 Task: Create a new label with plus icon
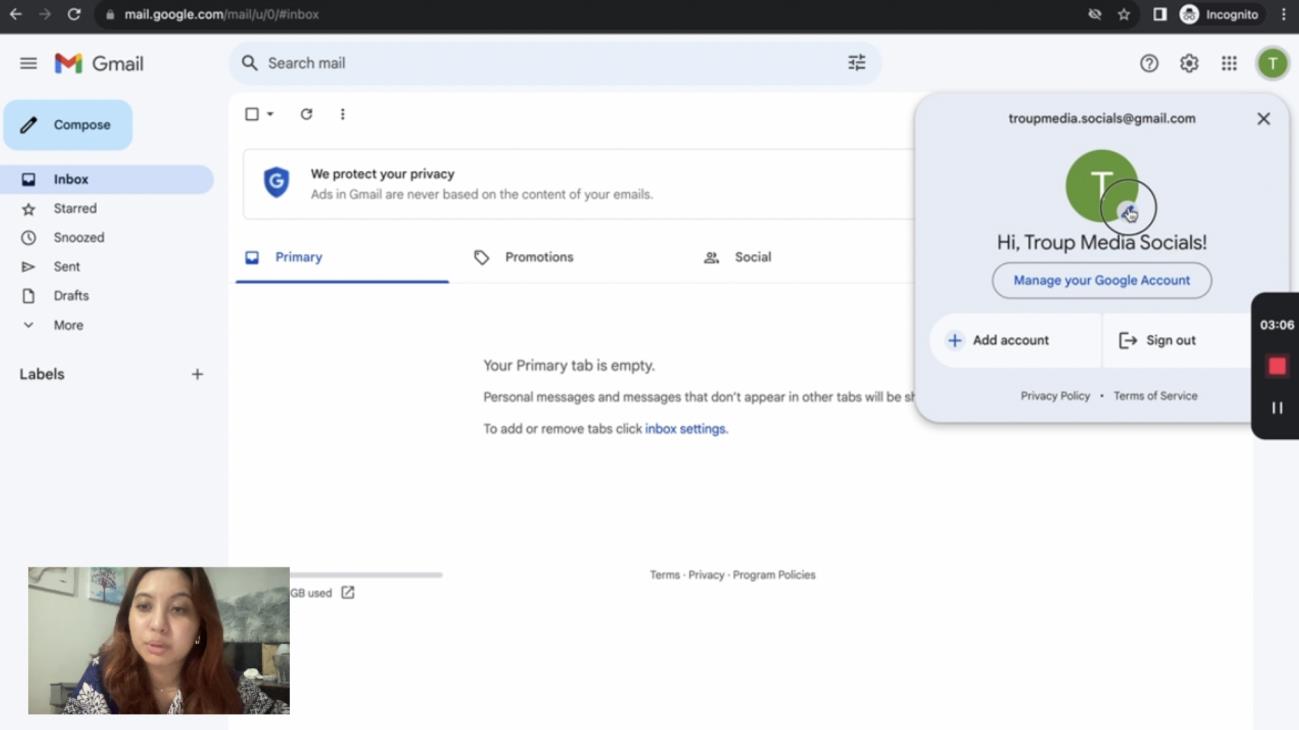point(197,374)
